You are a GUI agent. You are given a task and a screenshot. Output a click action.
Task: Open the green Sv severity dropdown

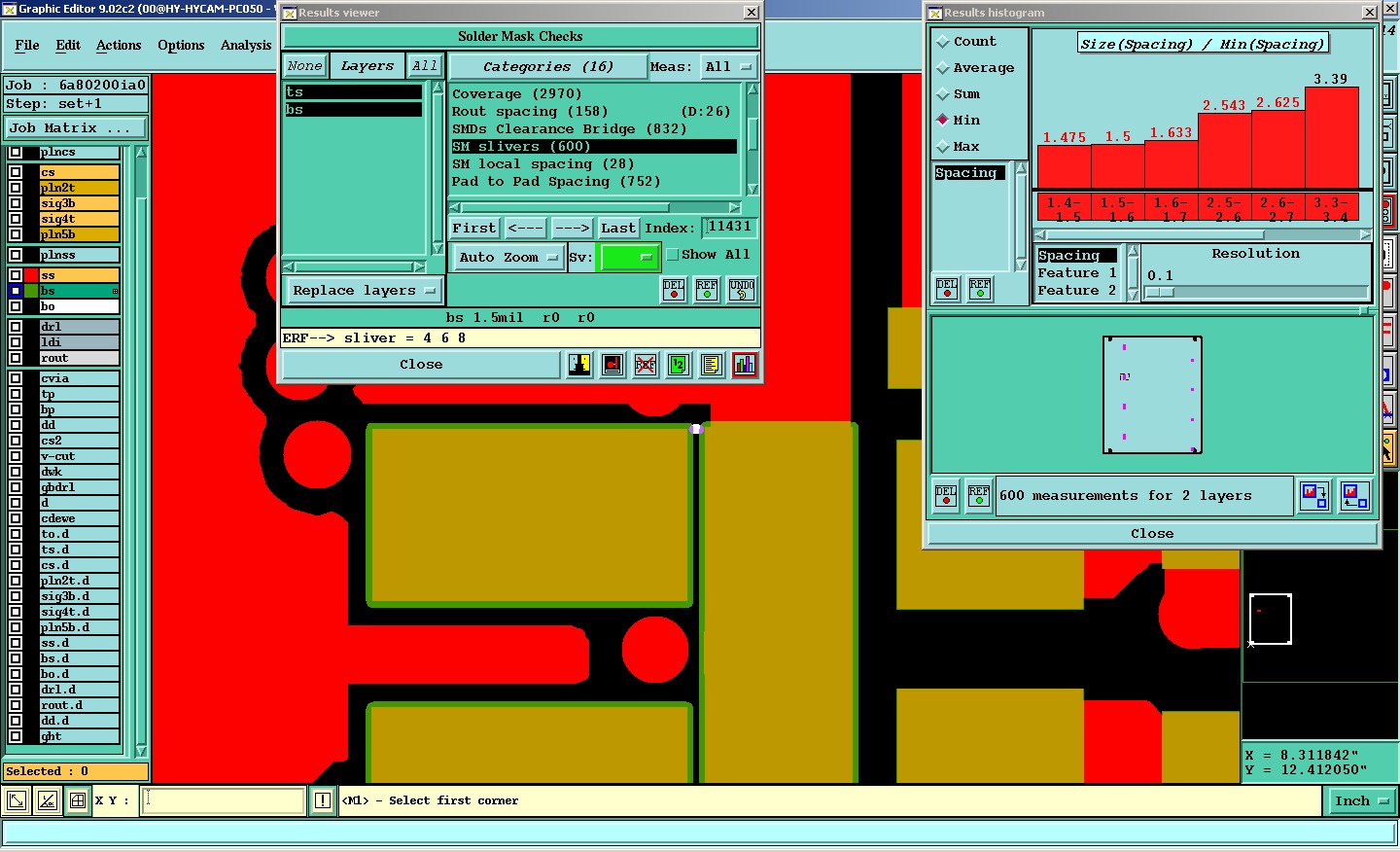coord(630,258)
